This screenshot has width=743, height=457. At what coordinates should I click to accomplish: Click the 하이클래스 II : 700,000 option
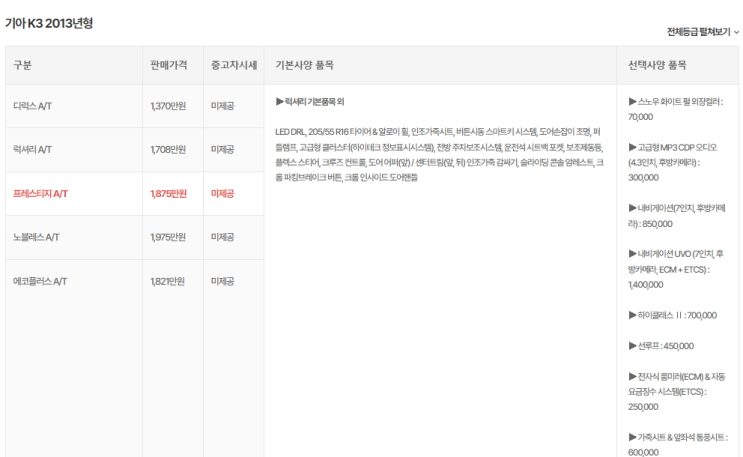tap(672, 315)
